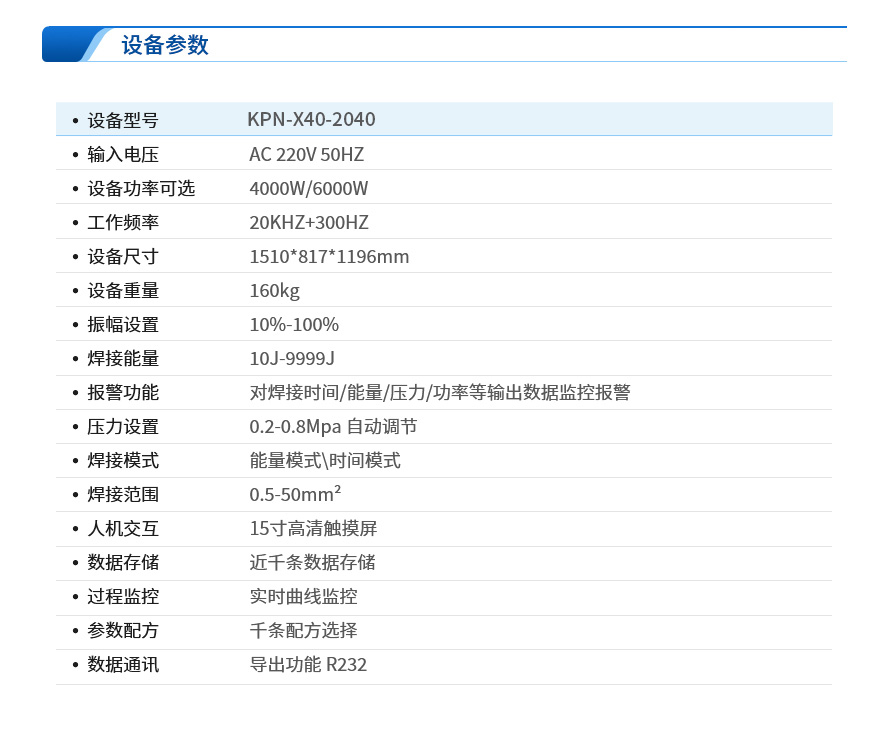This screenshot has height=735, width=890.
Task: Click the 0.5-50mm² welding range value
Action: (x=295, y=495)
